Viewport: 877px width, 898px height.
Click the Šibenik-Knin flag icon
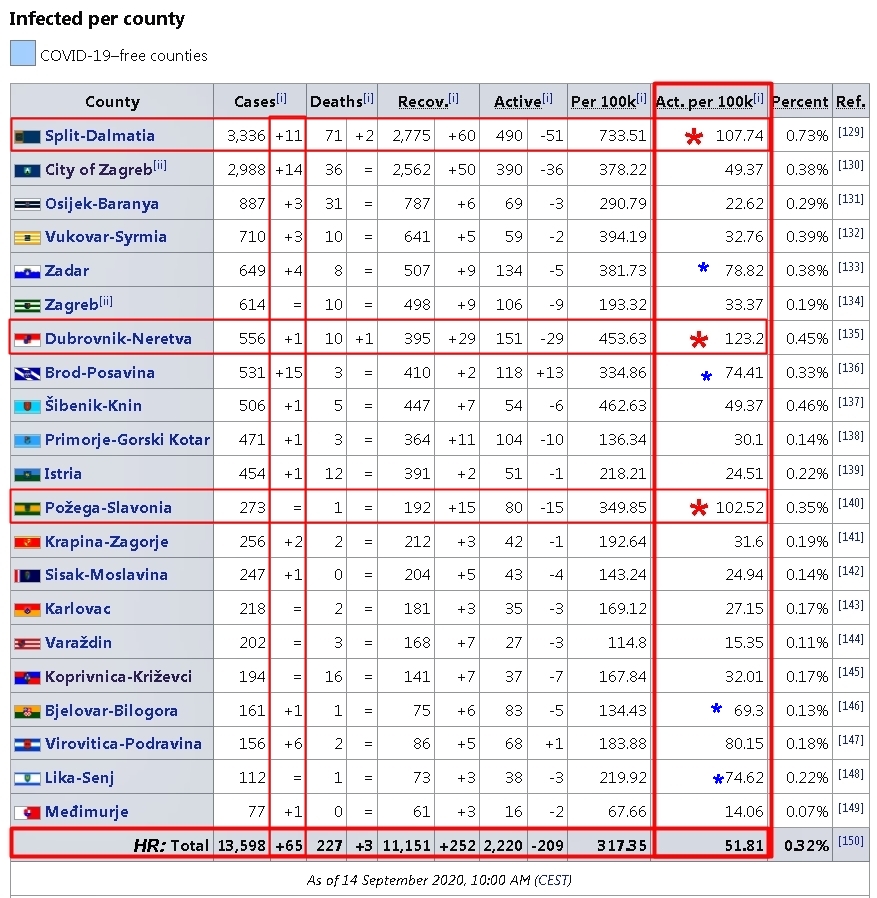pyautogui.click(x=27, y=407)
